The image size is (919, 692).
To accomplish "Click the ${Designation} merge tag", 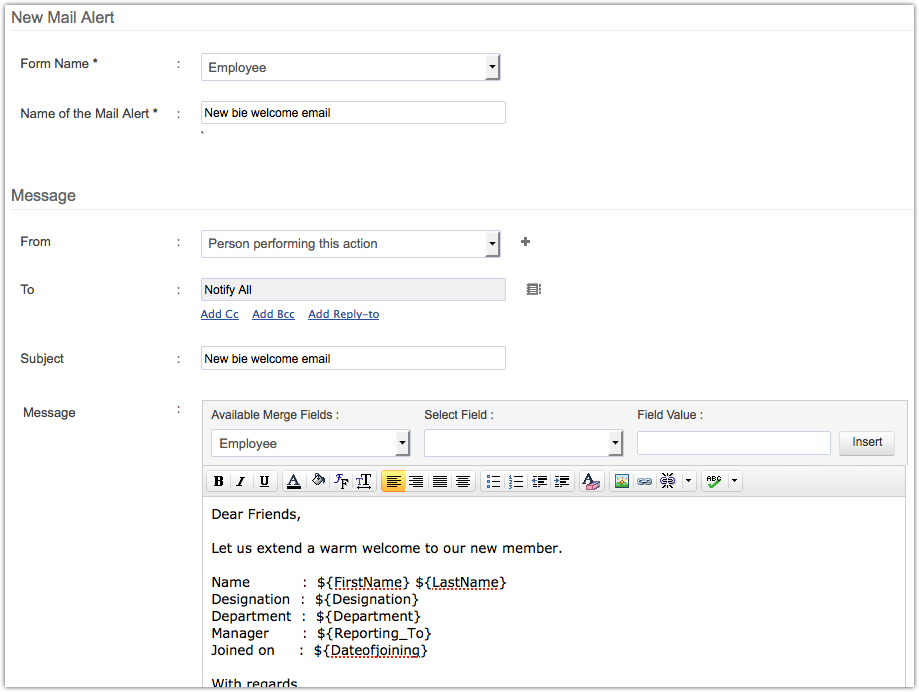I will coord(367,599).
